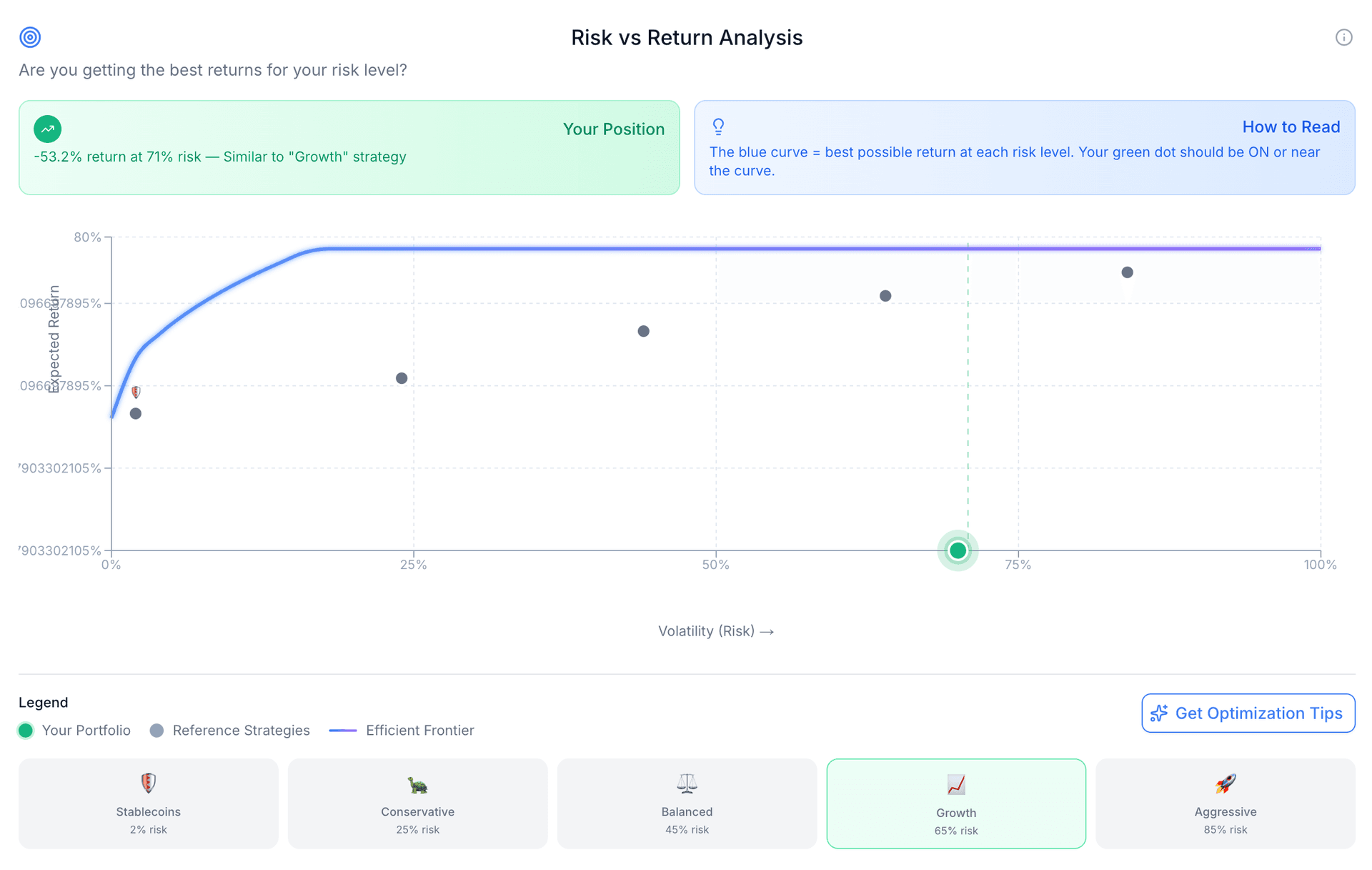Image resolution: width=1372 pixels, height=870 pixels.
Task: Toggle Your Portfolio legend item
Action: (x=74, y=730)
